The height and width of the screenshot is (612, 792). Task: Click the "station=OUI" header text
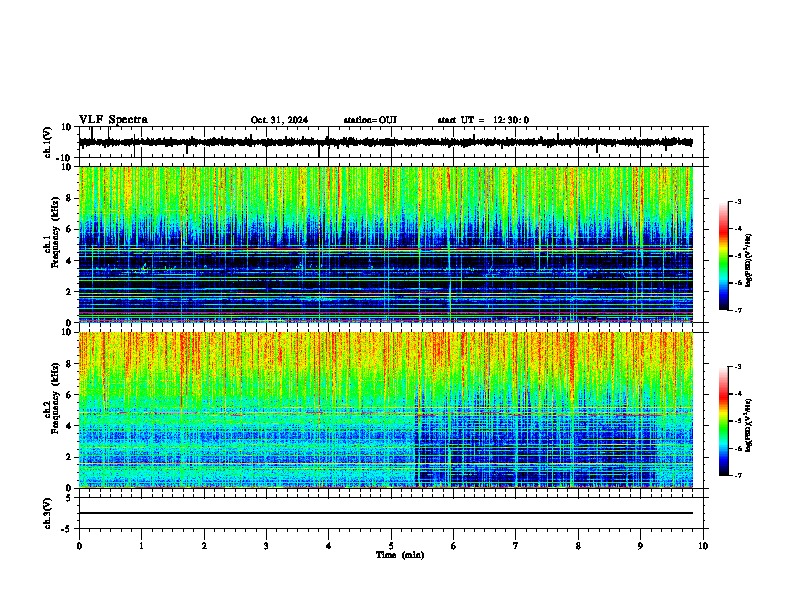coord(370,120)
